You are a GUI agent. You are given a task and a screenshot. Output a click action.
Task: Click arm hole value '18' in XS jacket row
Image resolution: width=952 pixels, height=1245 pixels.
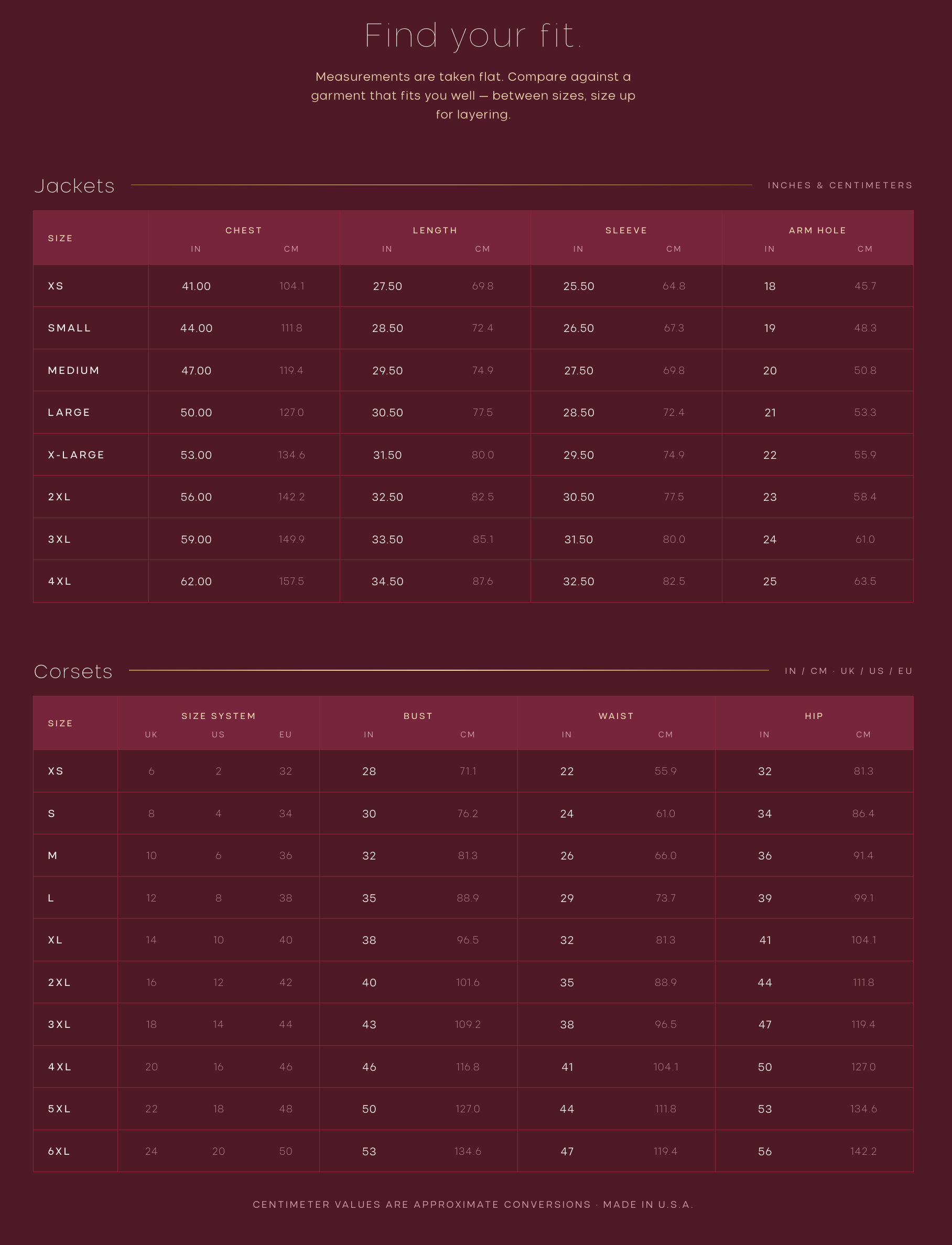(x=770, y=286)
